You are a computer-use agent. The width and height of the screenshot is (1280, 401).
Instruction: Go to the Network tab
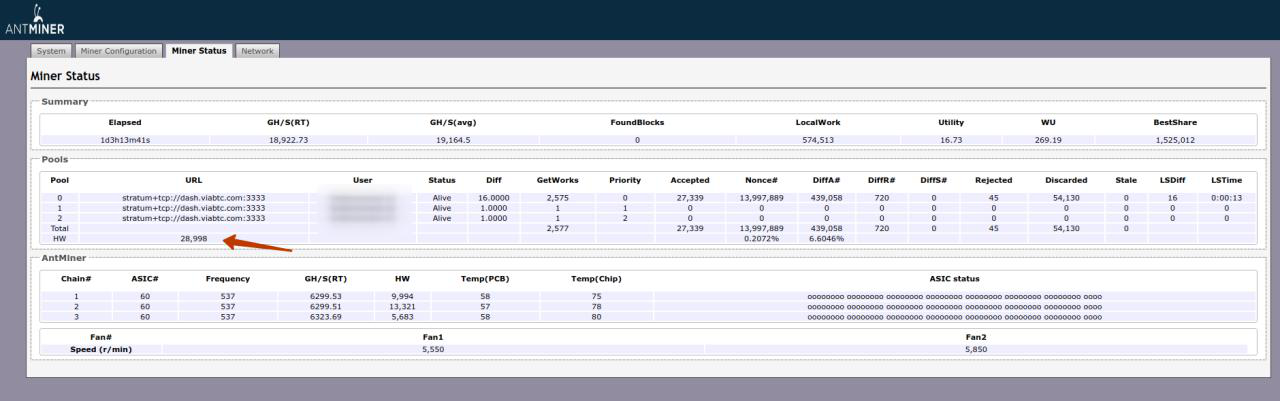pyautogui.click(x=257, y=51)
